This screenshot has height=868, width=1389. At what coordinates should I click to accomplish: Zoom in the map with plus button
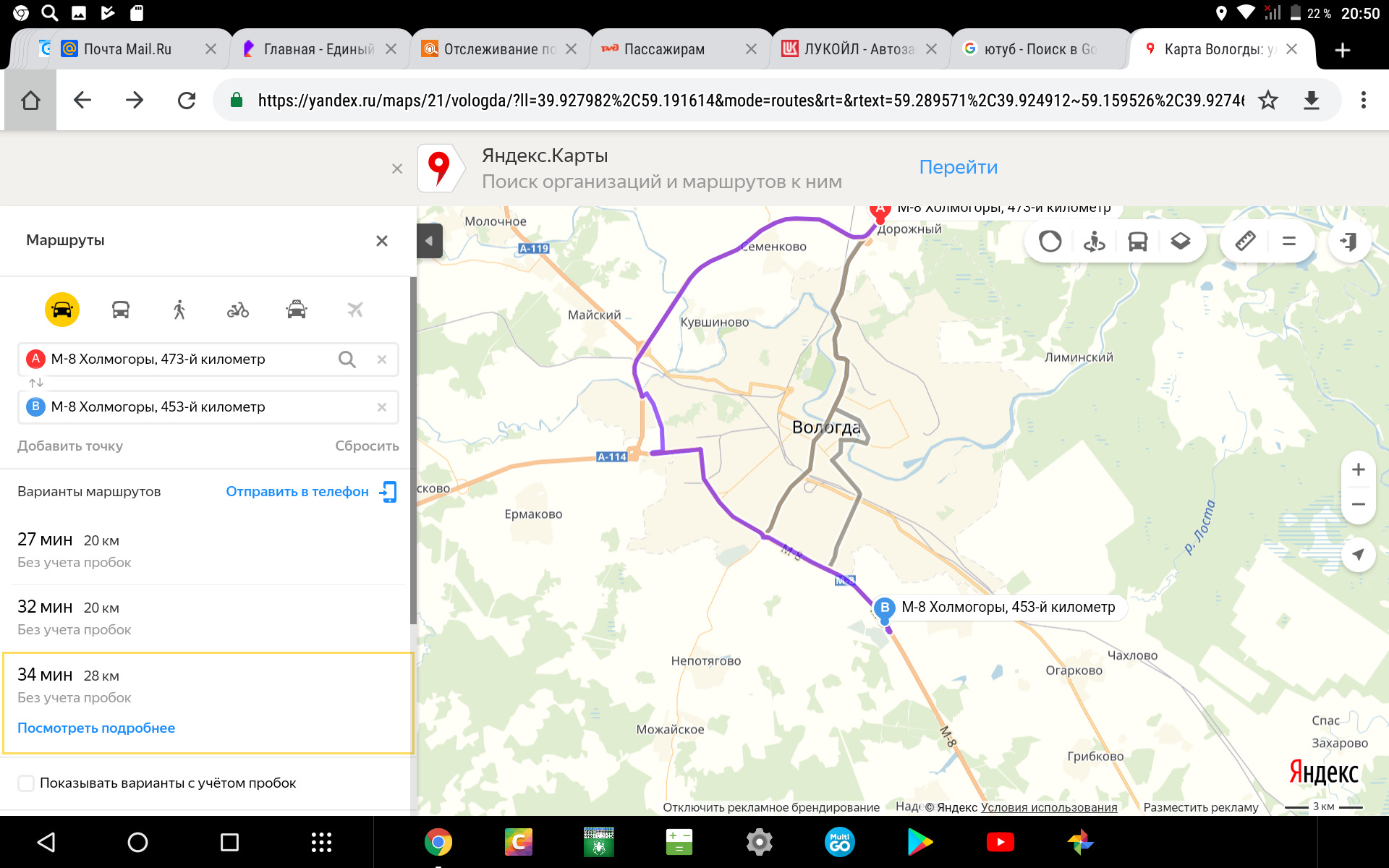point(1359,469)
